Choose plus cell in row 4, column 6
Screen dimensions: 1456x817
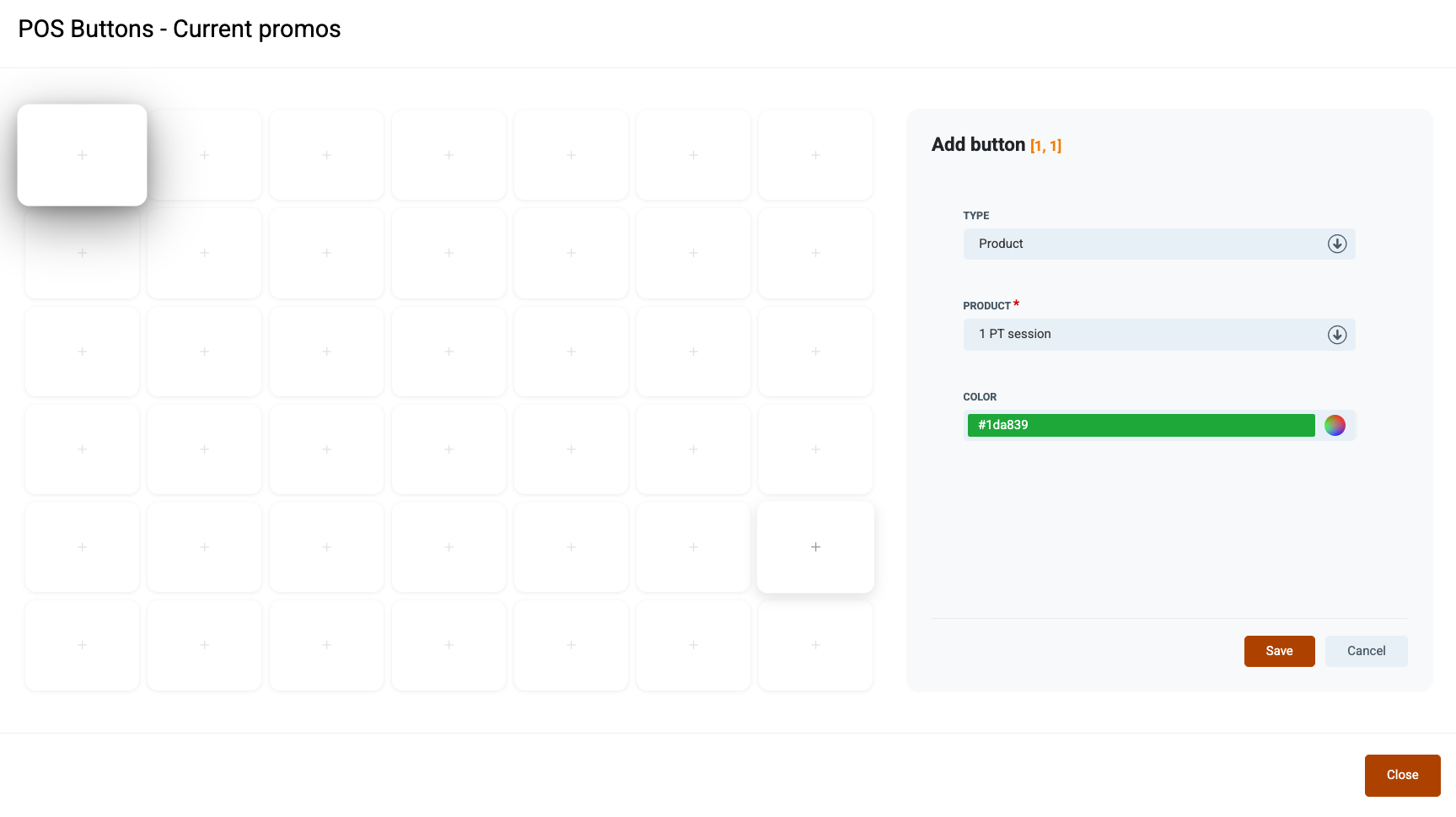(693, 449)
